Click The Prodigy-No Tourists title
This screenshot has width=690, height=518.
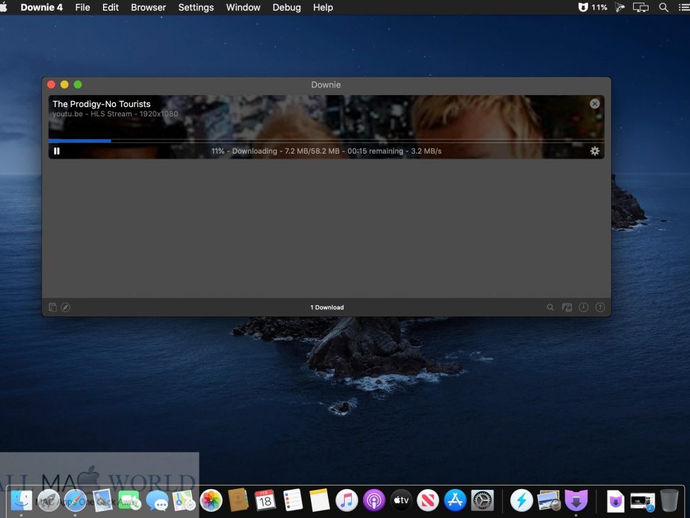(x=102, y=104)
